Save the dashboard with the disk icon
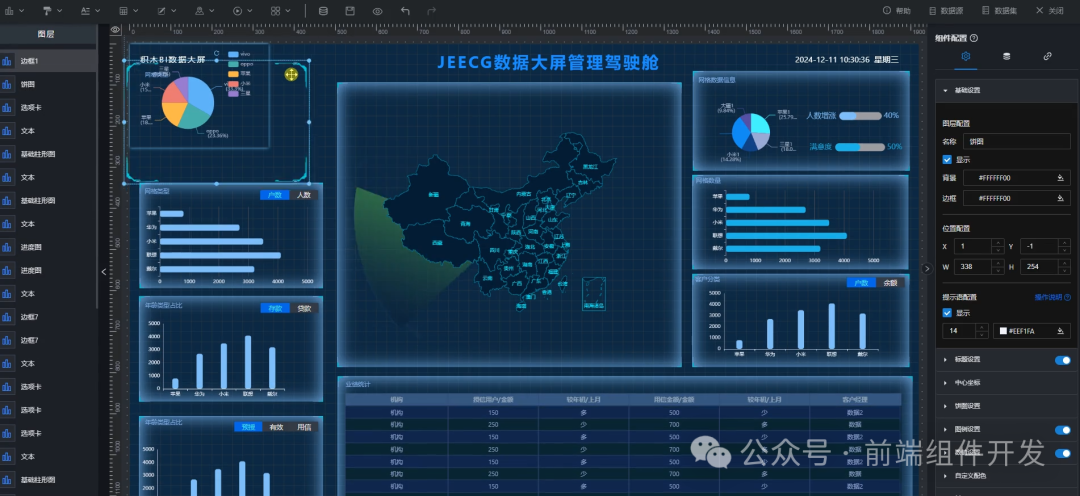 (350, 11)
